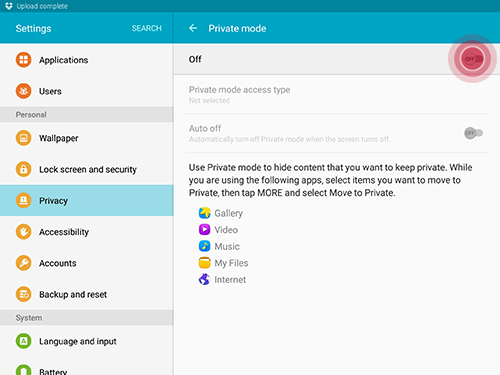Tap the Lock screen padlock icon

click(23, 169)
